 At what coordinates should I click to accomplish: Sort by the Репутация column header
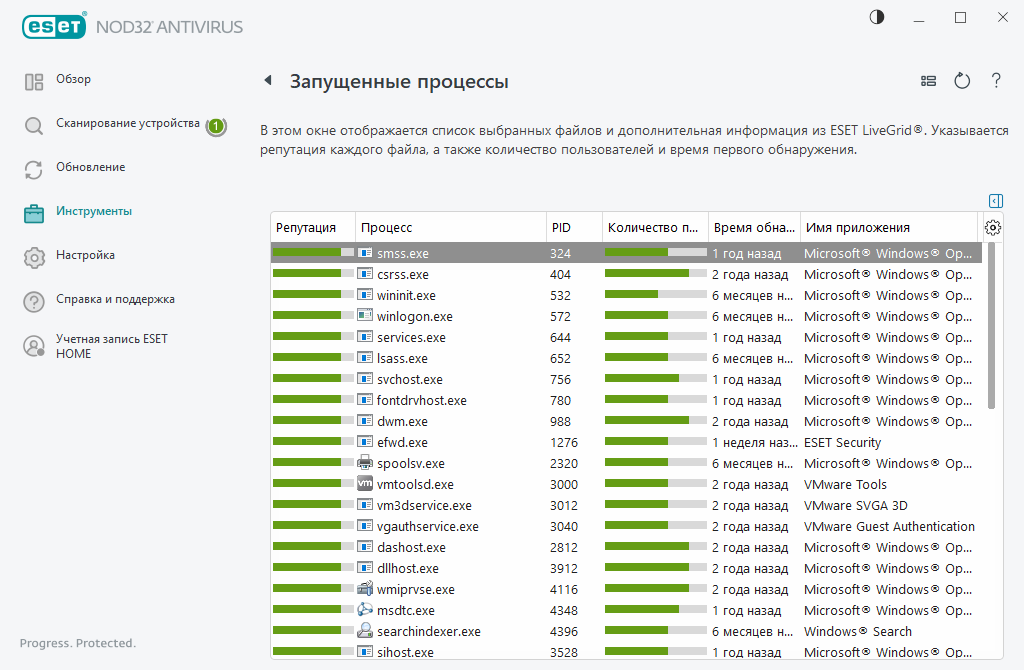click(x=313, y=227)
